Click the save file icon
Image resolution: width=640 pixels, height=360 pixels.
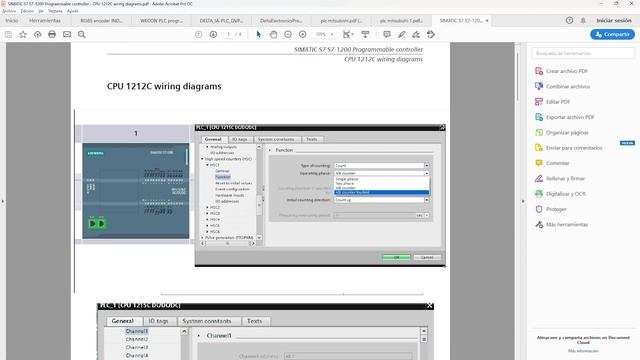coord(8,34)
